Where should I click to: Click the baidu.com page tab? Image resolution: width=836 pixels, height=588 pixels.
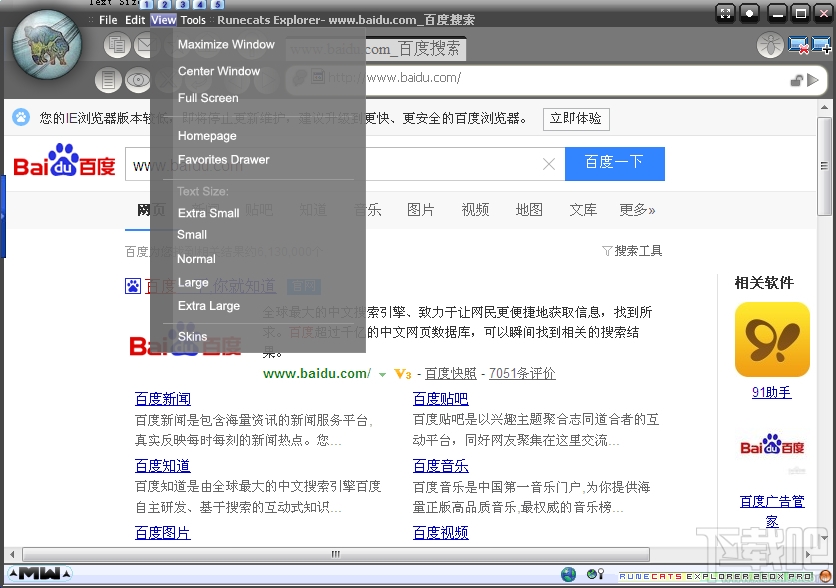click(376, 49)
